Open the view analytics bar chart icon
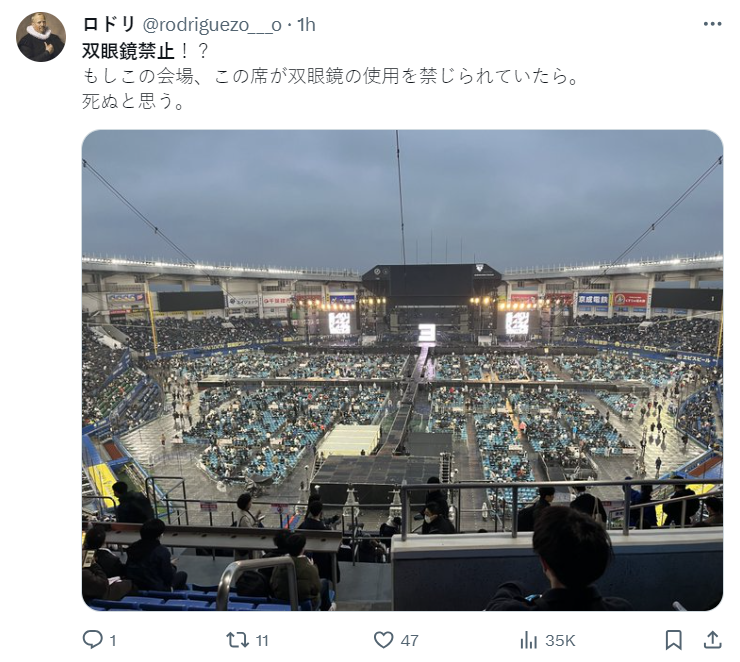The image size is (740, 662). pos(529,640)
